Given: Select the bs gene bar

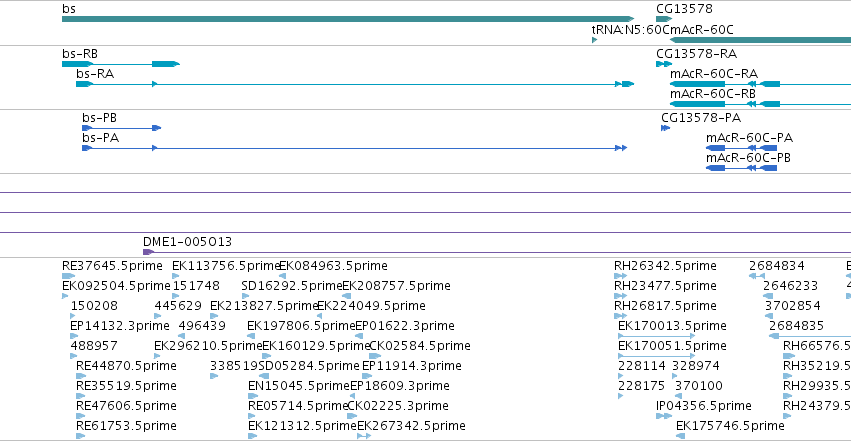Looking at the screenshot, I should [x=348, y=19].
